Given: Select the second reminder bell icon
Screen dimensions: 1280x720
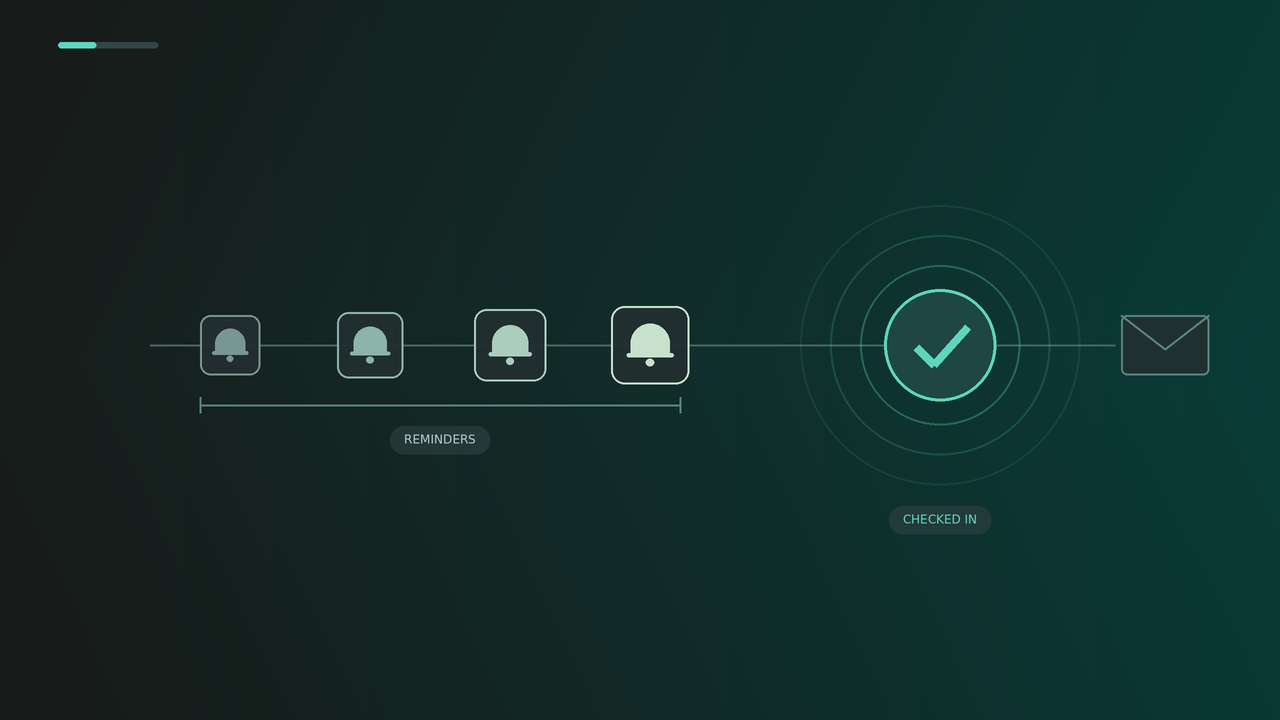Looking at the screenshot, I should (370, 345).
